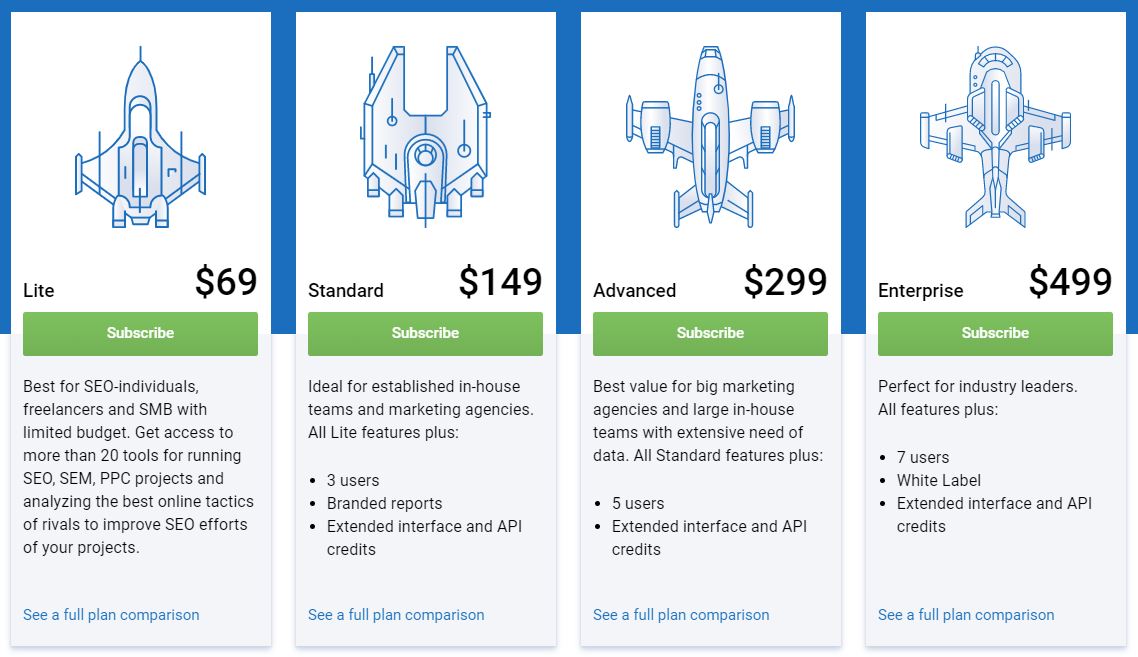
Task: Click the $499 price label
Action: click(x=1071, y=282)
